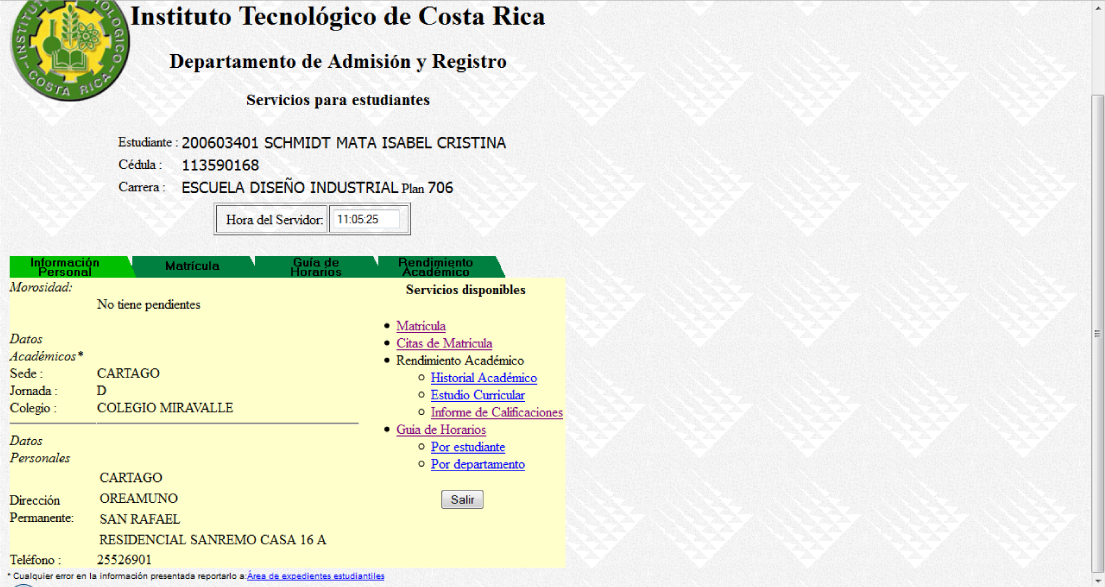Click the 'No tiene pendientes' status text
The image size is (1105, 587).
point(149,304)
